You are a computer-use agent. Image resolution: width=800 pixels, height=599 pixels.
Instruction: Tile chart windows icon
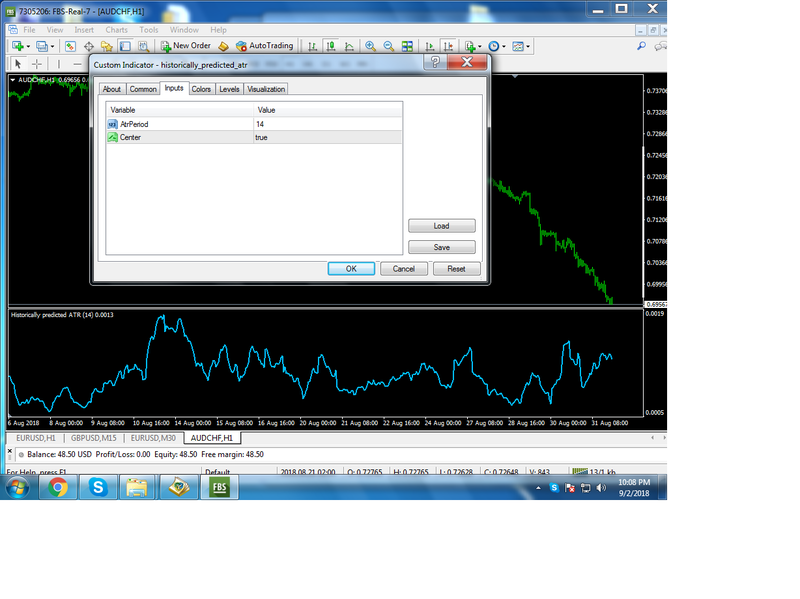[x=407, y=46]
